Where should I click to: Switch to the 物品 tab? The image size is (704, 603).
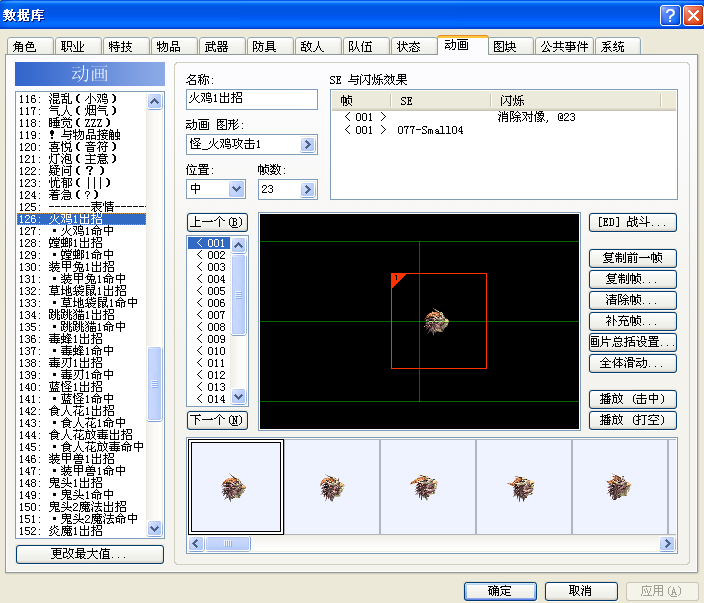174,46
